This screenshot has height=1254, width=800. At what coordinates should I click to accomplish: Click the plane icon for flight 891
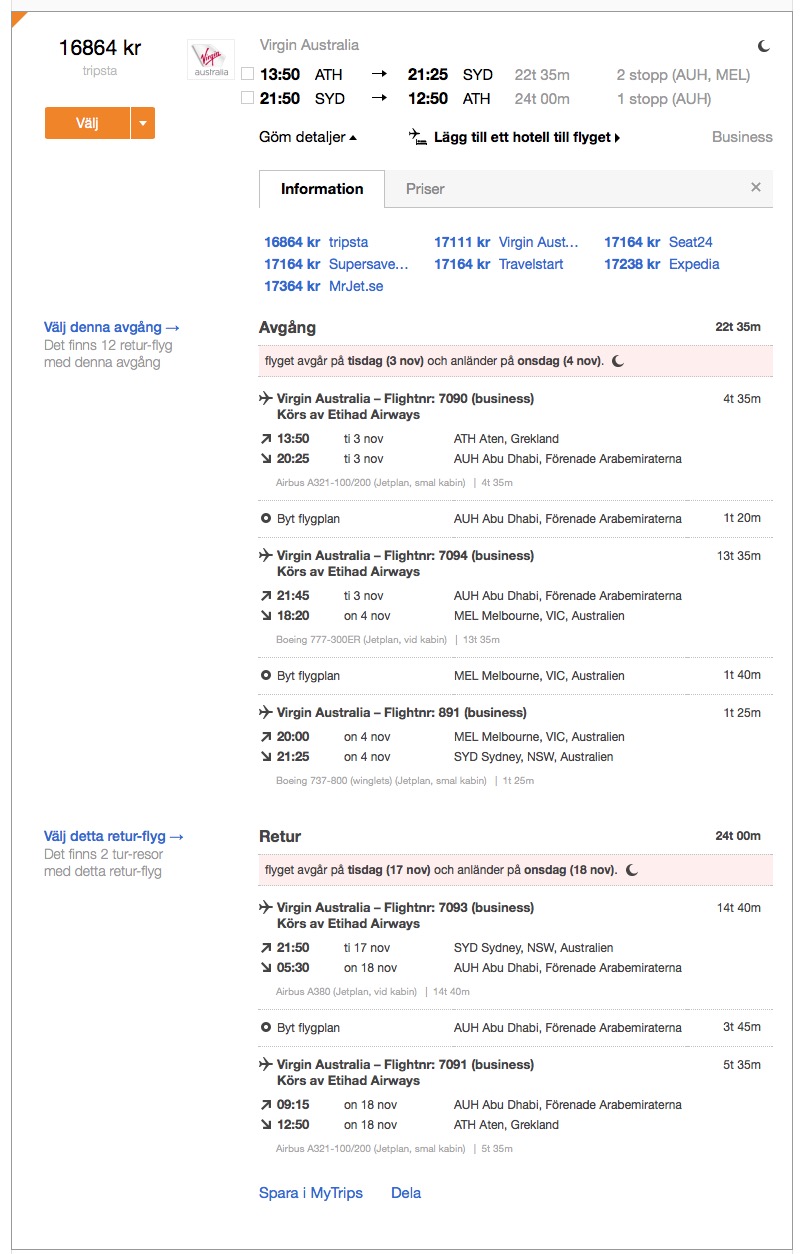pos(265,713)
